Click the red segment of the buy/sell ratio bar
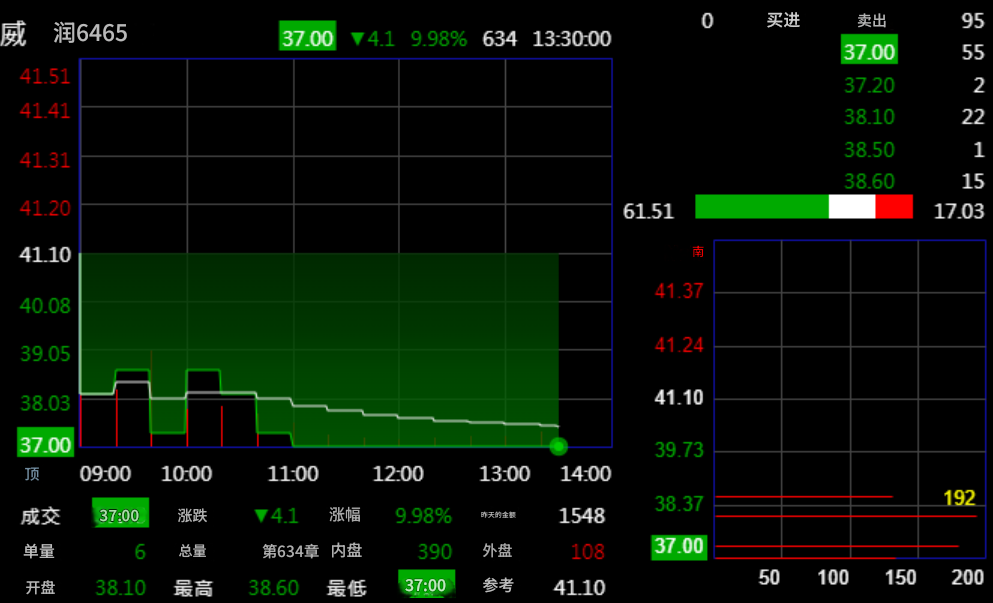Viewport: 993px width, 603px height. click(894, 207)
